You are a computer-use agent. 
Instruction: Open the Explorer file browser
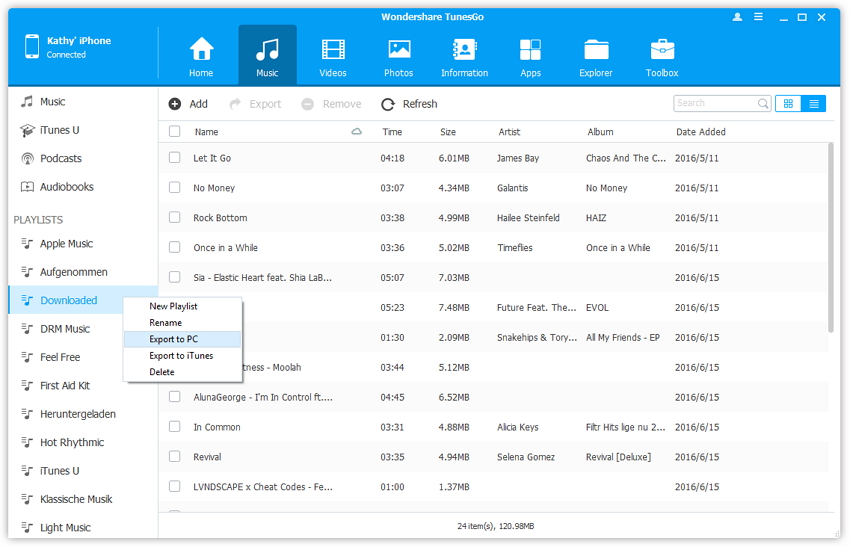tap(596, 57)
